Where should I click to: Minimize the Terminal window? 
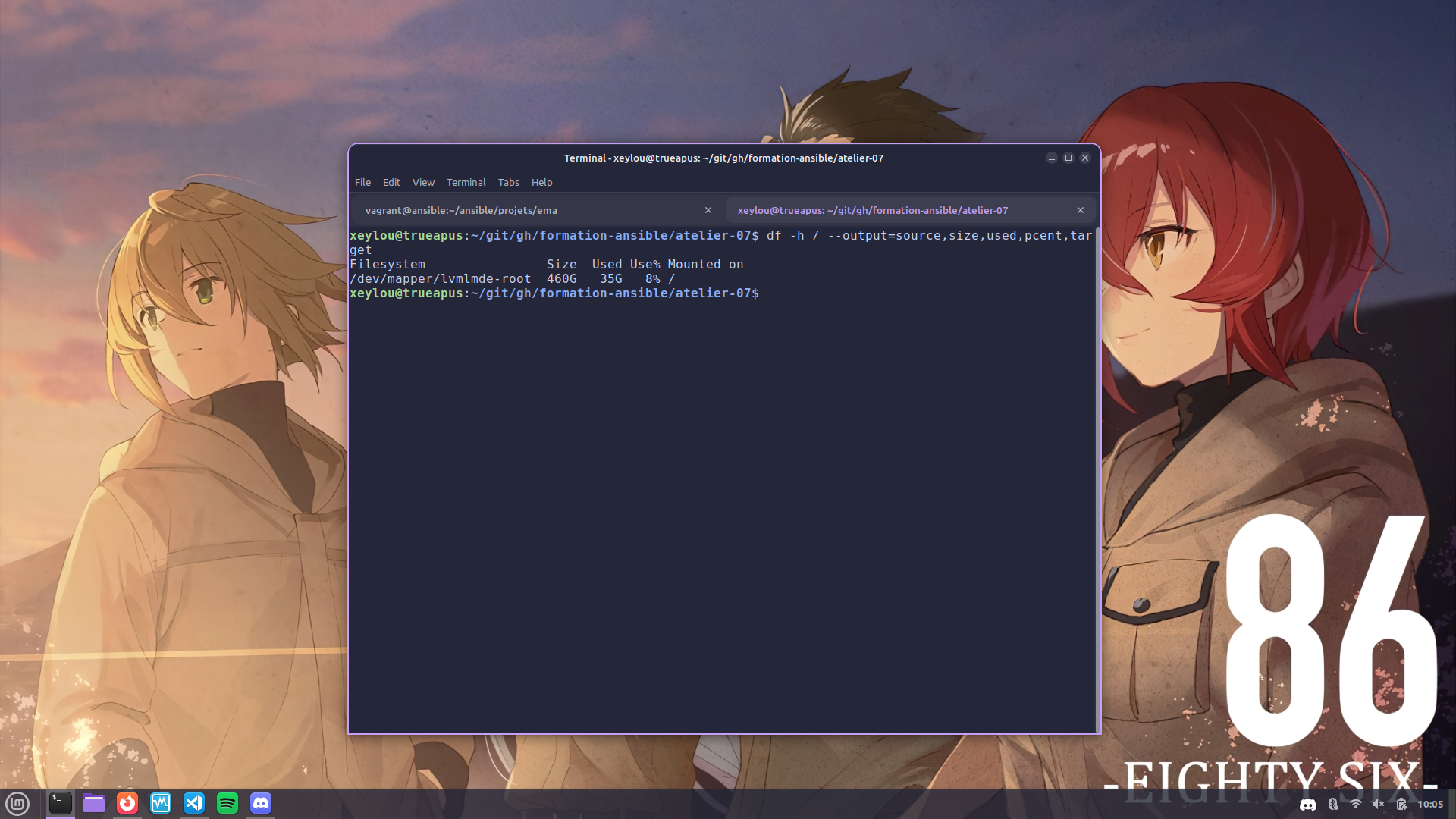[1052, 158]
